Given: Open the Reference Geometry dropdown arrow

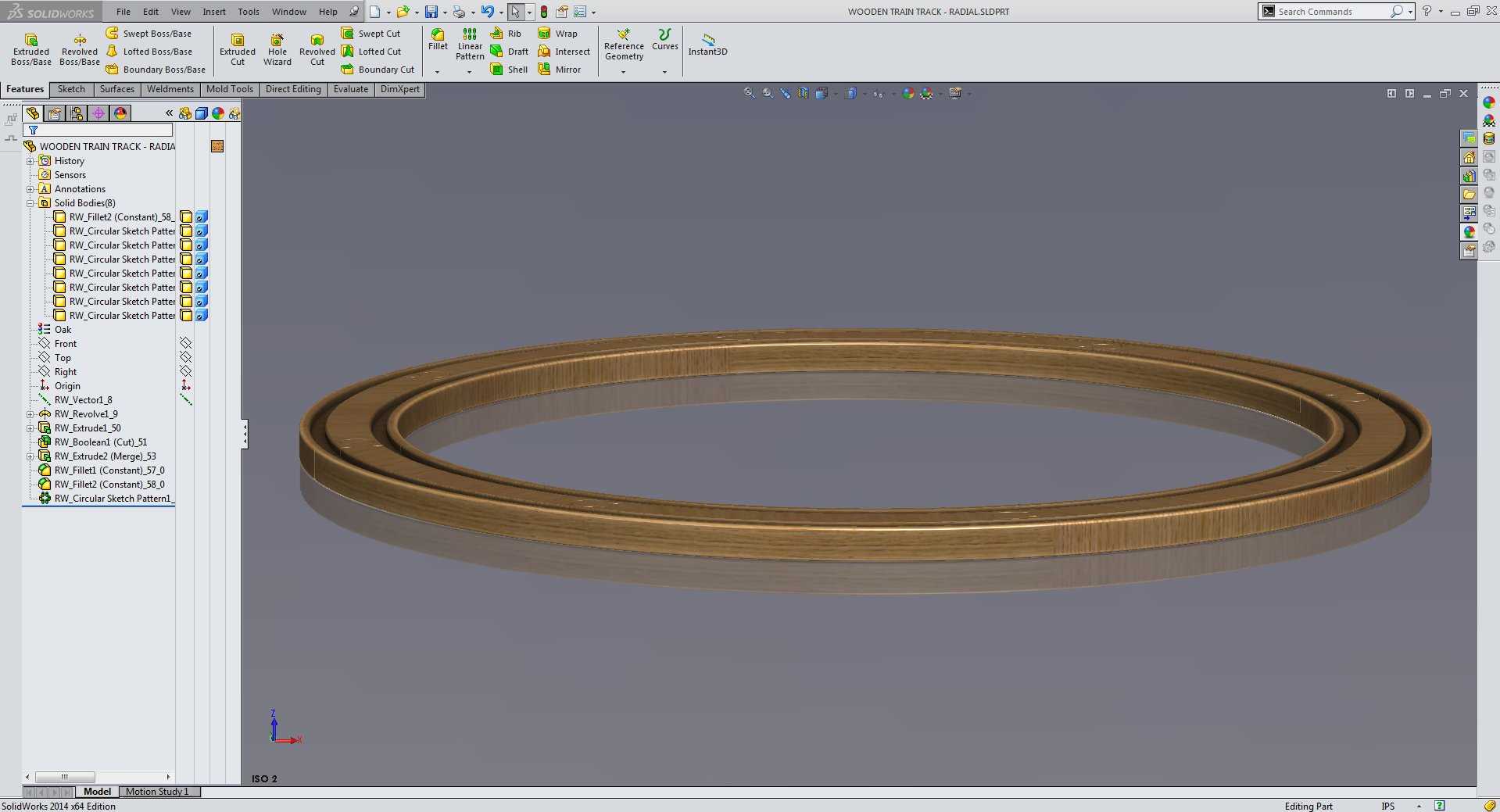Looking at the screenshot, I should click(624, 72).
